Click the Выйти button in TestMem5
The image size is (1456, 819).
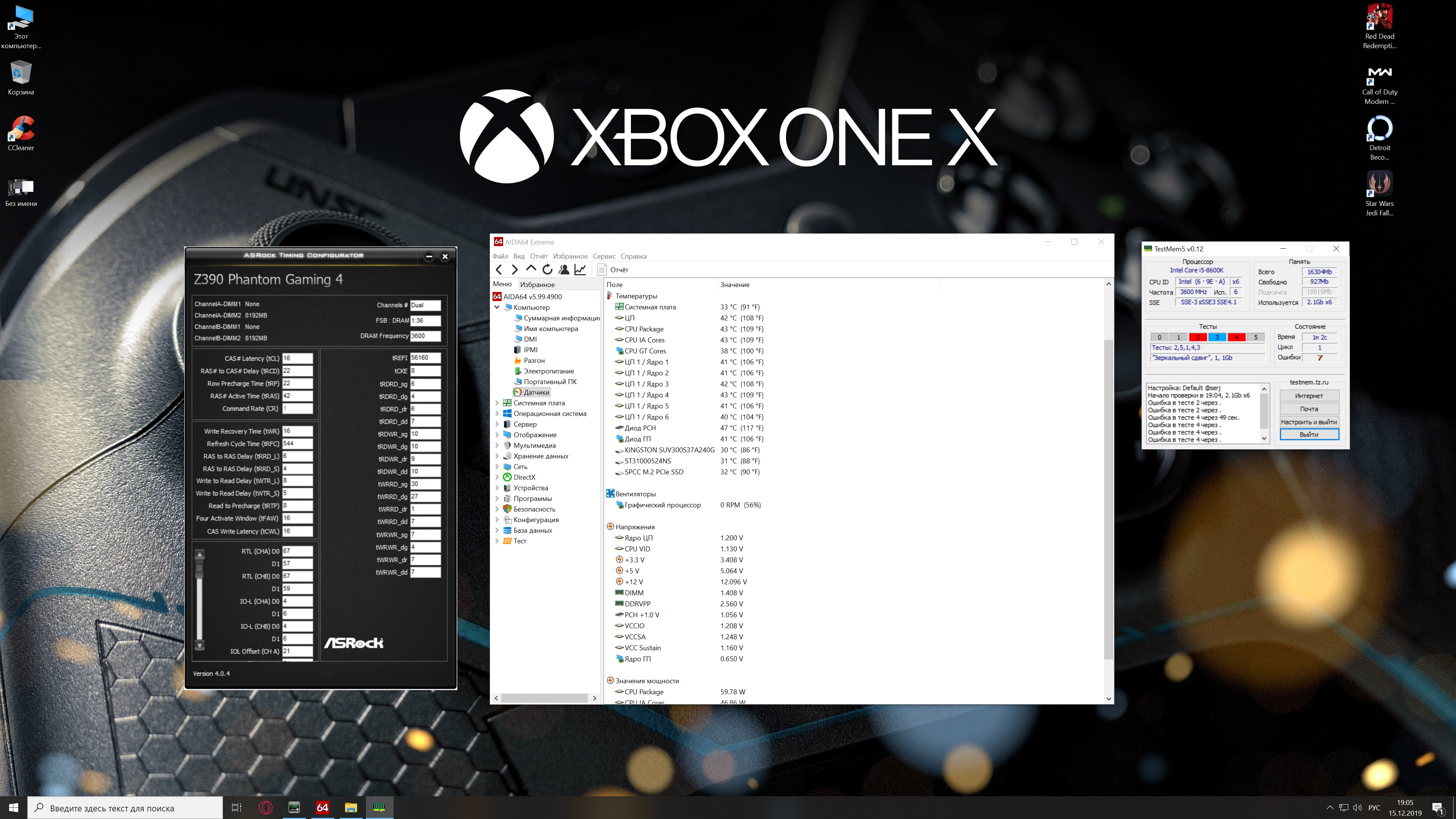click(1309, 435)
